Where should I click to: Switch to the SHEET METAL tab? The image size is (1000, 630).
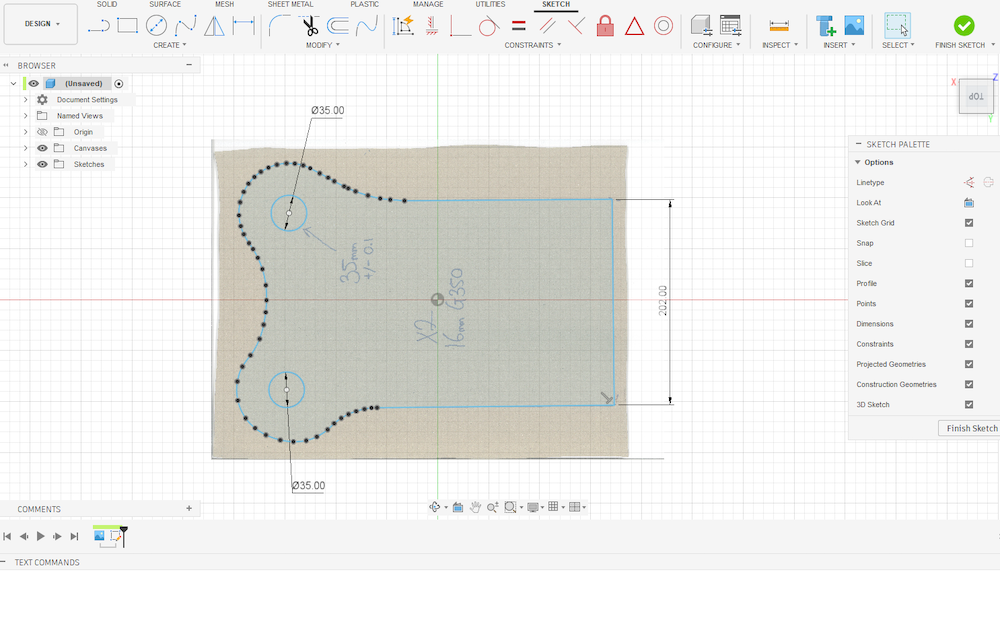point(290,5)
